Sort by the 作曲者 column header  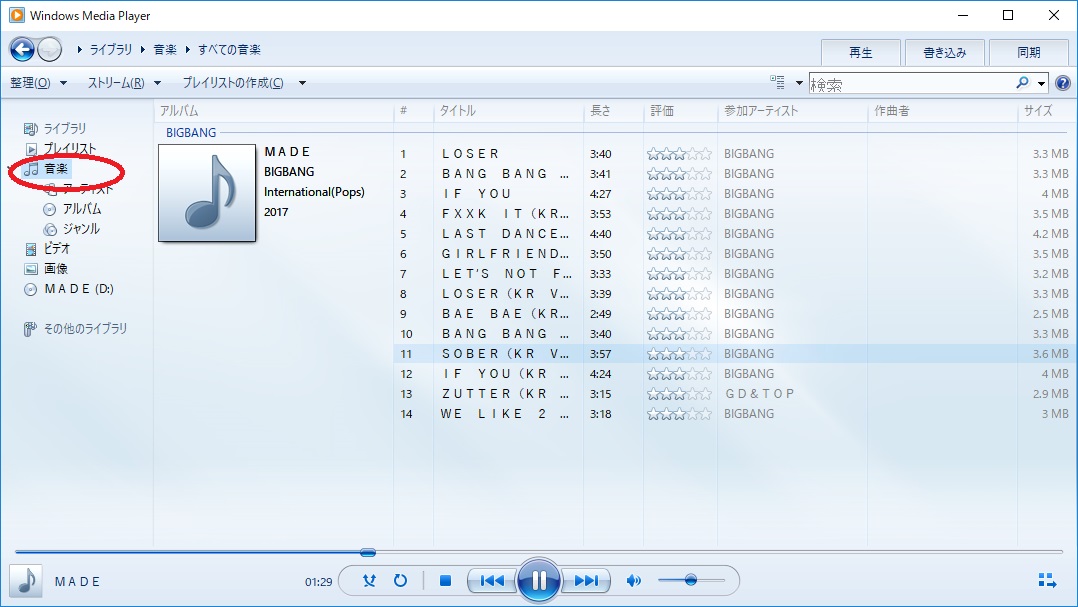click(x=892, y=111)
